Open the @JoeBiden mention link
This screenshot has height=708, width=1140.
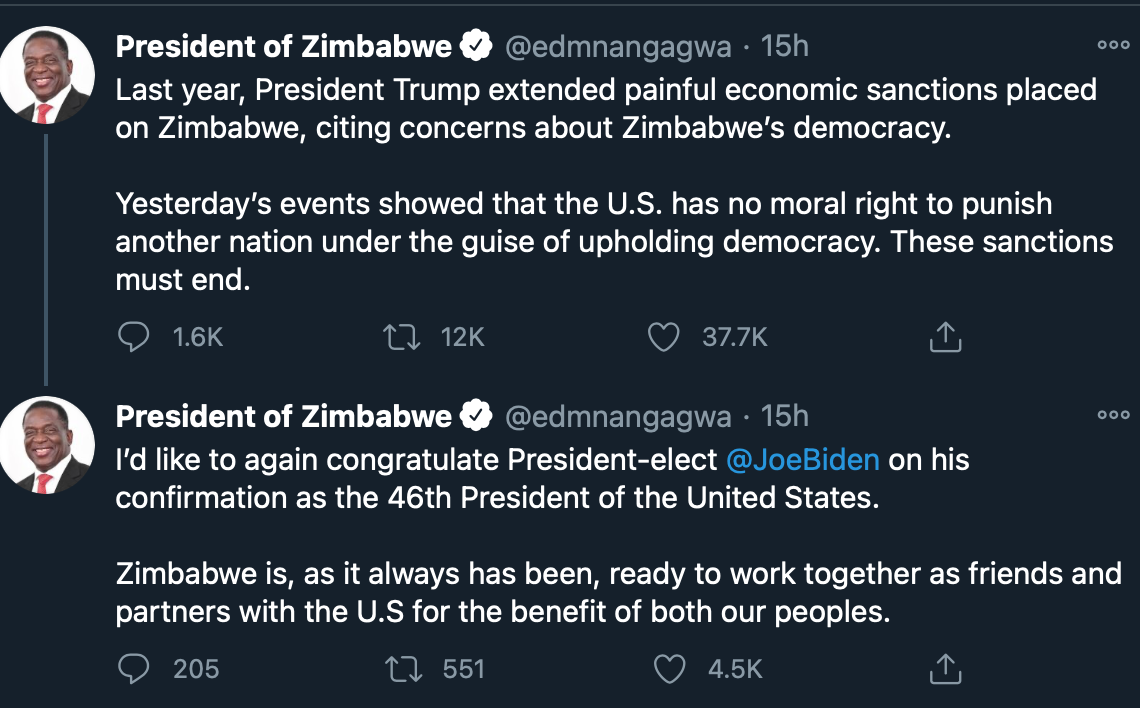pyautogui.click(x=803, y=460)
